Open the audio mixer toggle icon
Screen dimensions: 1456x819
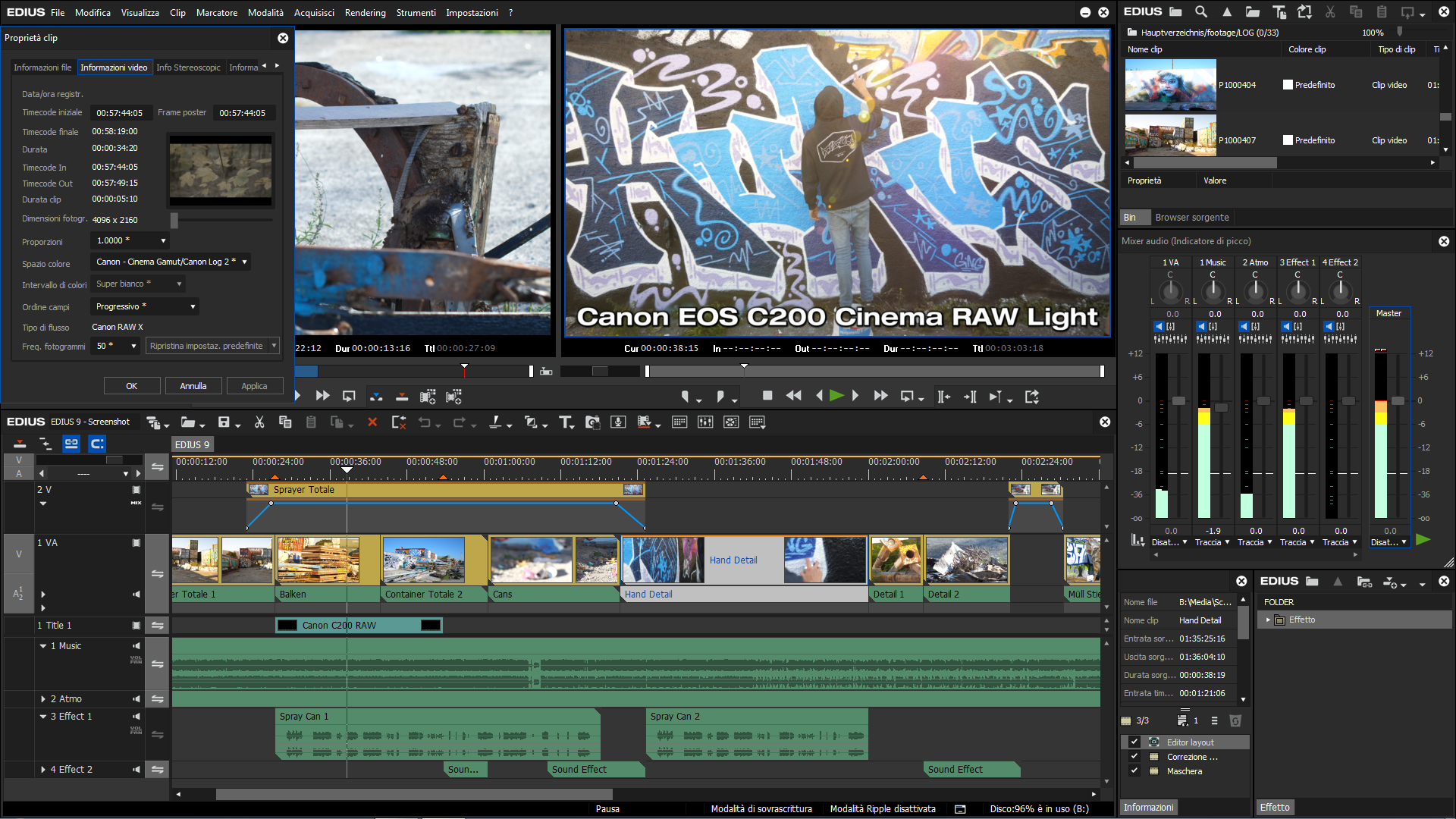(705, 422)
